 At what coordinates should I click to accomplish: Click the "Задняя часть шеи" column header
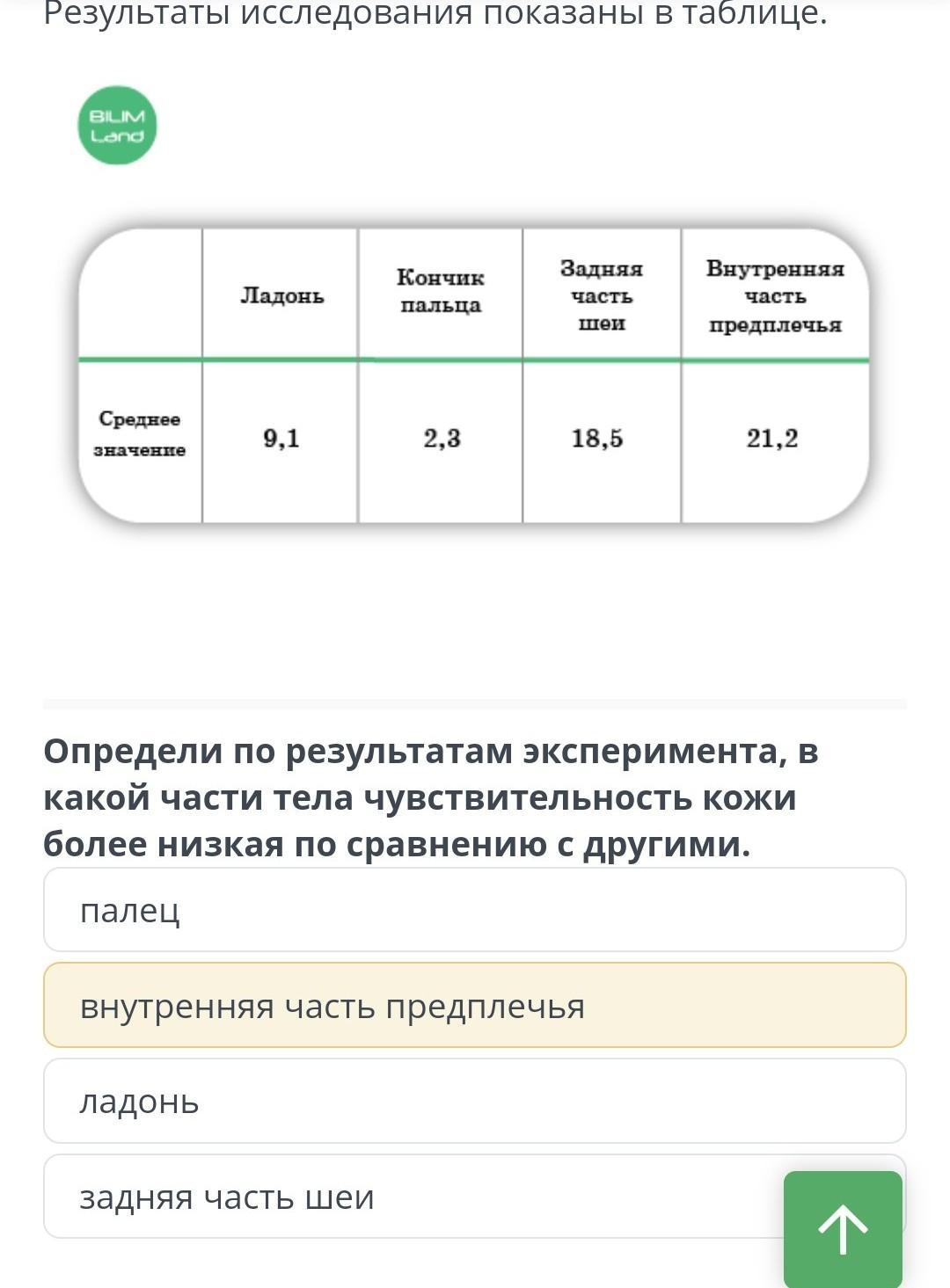[x=602, y=295]
